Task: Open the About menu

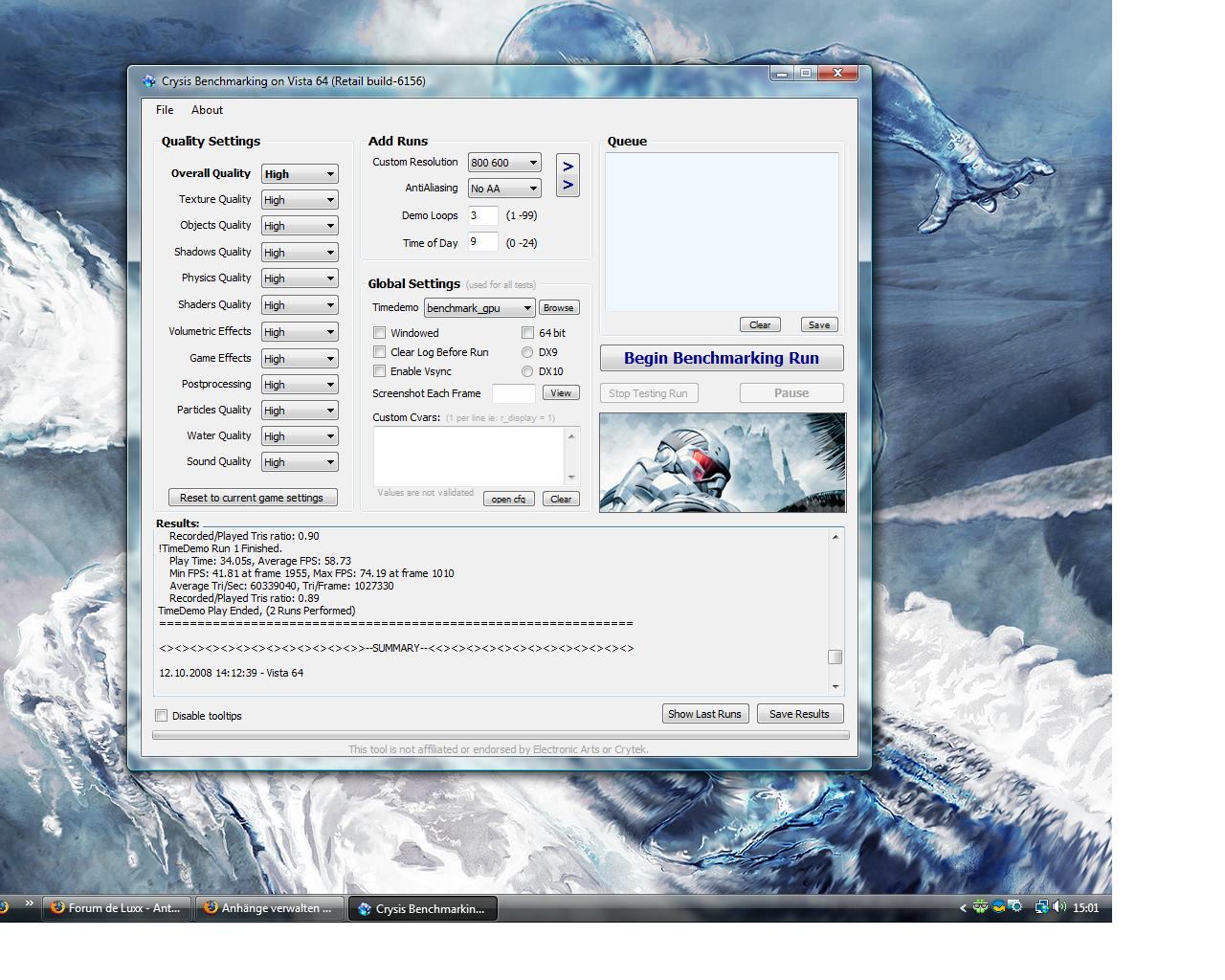Action: [207, 110]
